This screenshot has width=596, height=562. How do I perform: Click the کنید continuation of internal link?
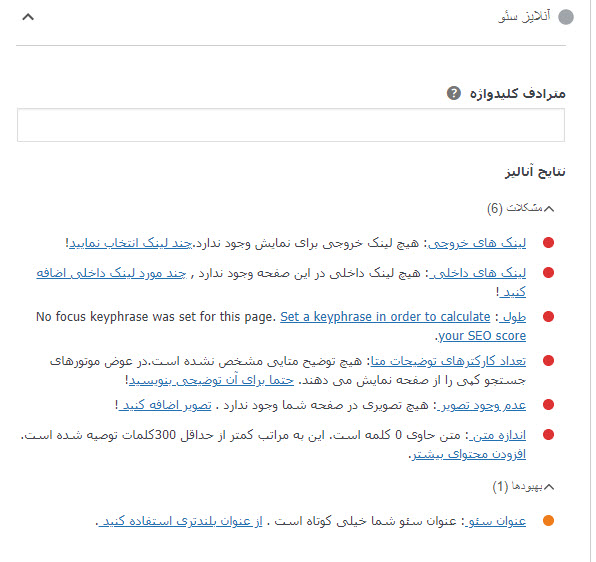coord(513,292)
